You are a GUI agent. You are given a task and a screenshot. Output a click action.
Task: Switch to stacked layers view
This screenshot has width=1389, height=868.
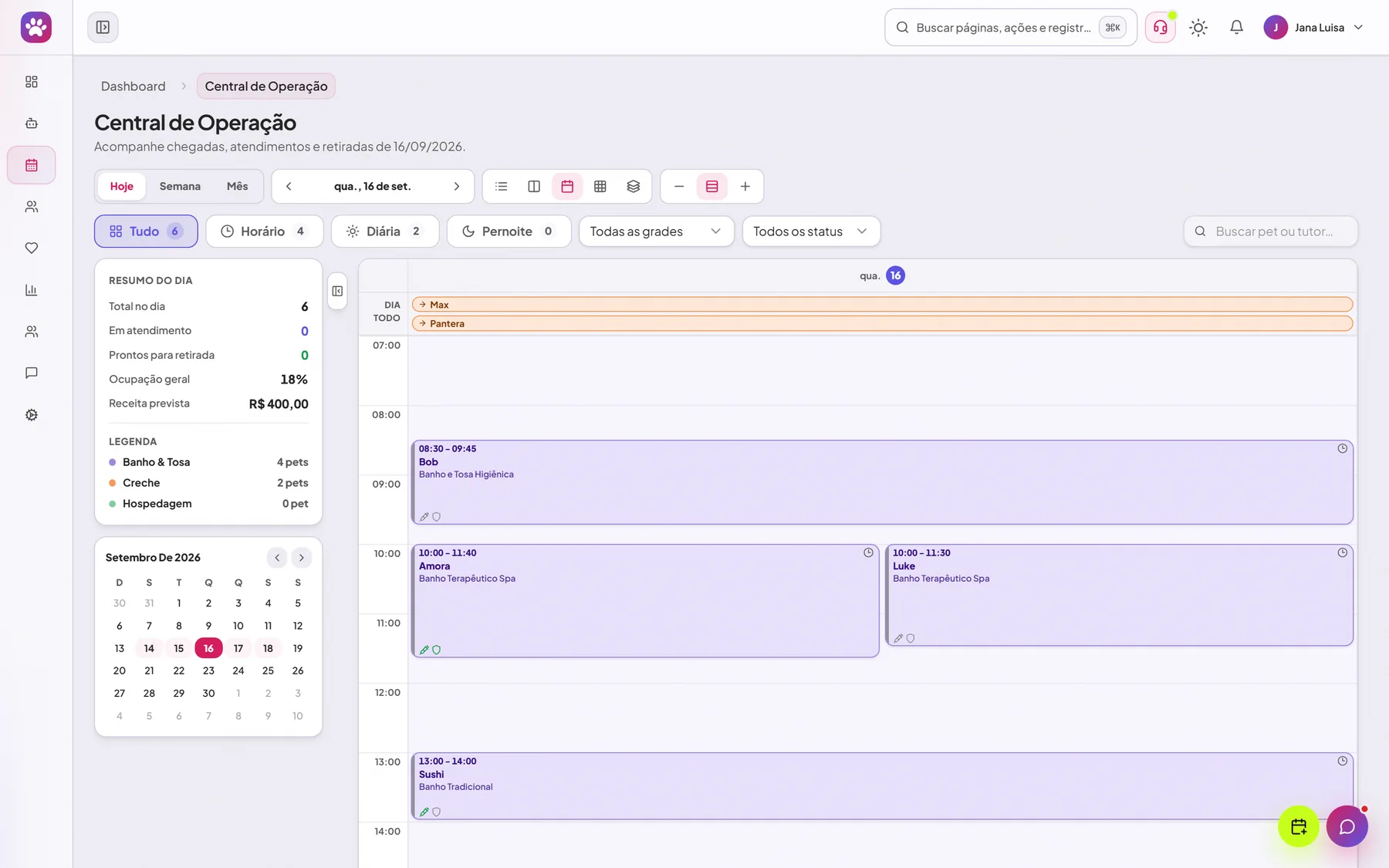634,187
